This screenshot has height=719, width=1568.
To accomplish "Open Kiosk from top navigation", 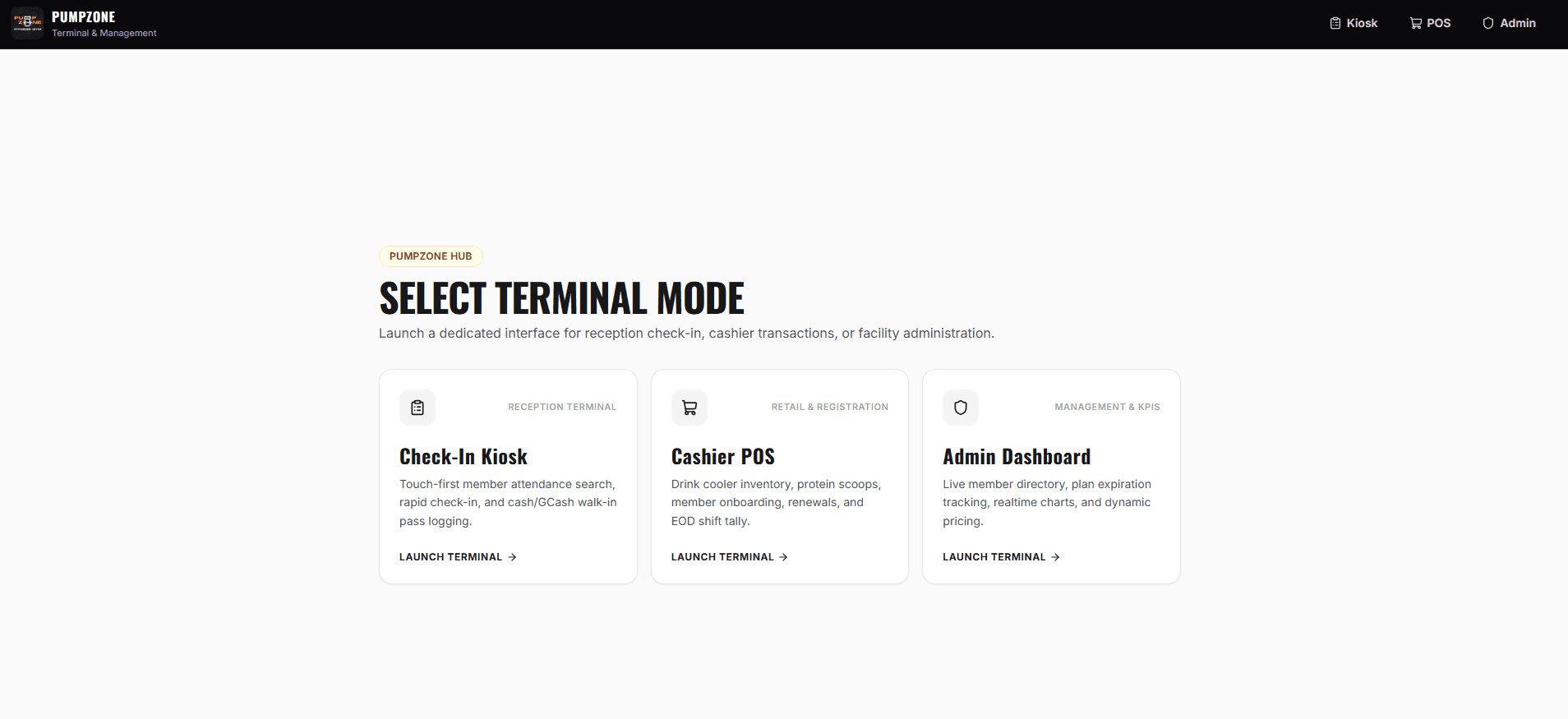I will pos(1354,23).
